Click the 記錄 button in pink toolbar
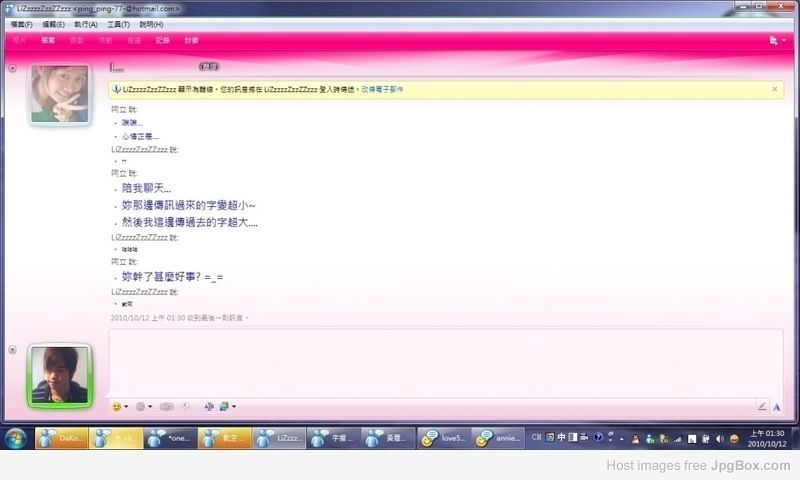 (163, 40)
